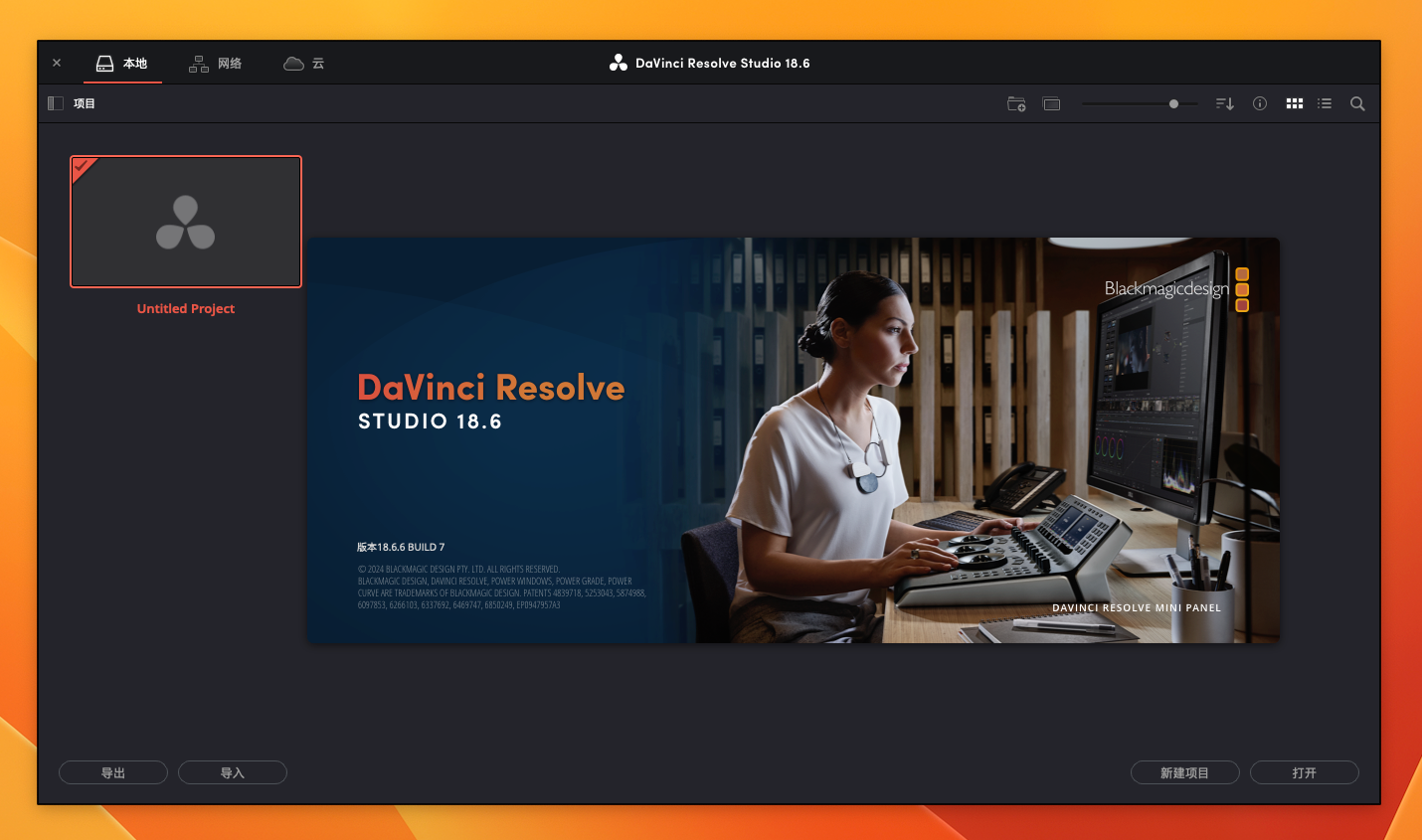The image size is (1422, 840).
Task: Click the 版本18.6.6 BUILD 7 text
Action: click(401, 547)
